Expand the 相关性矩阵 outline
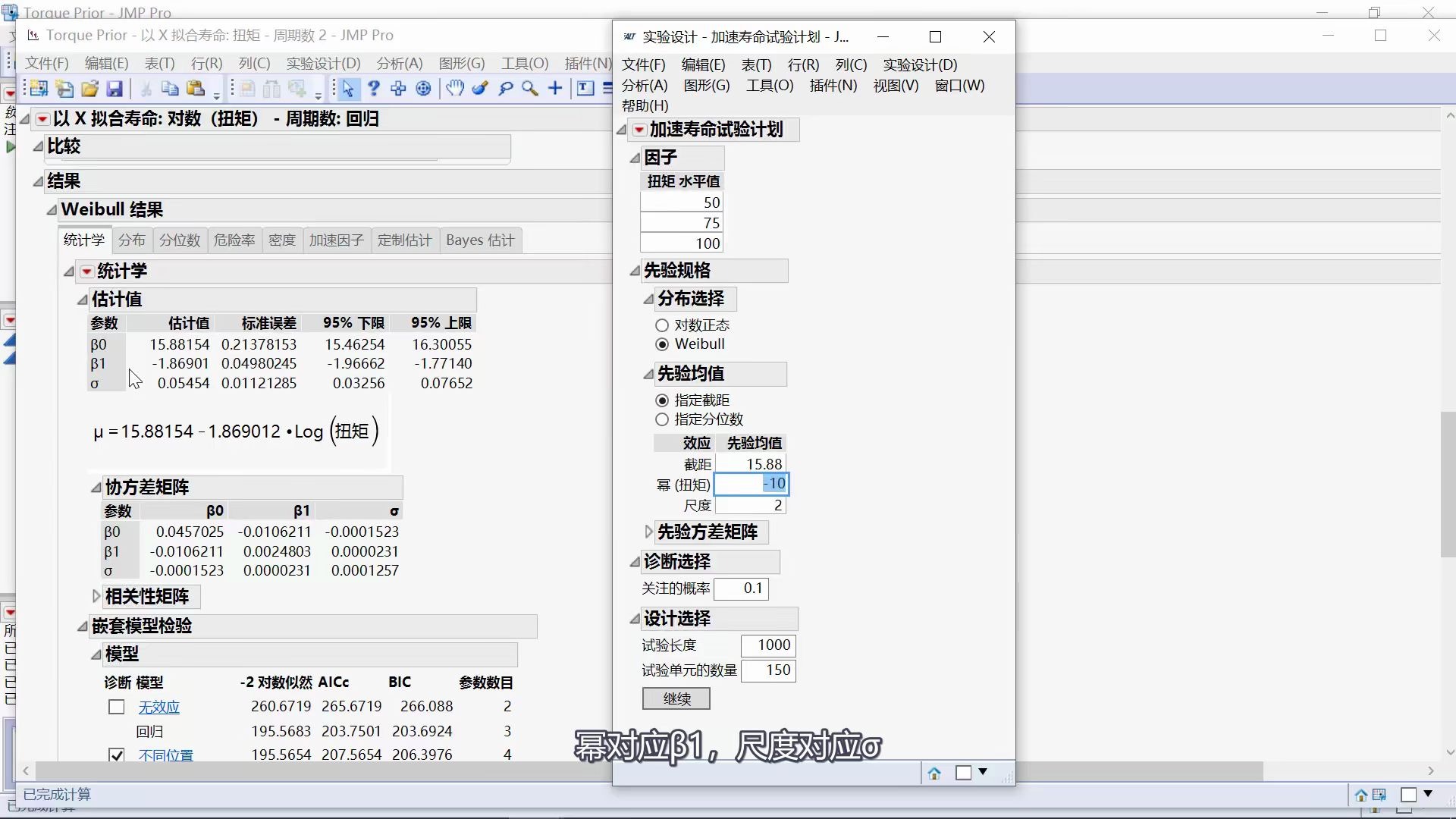This screenshot has width=1456, height=819. (96, 597)
